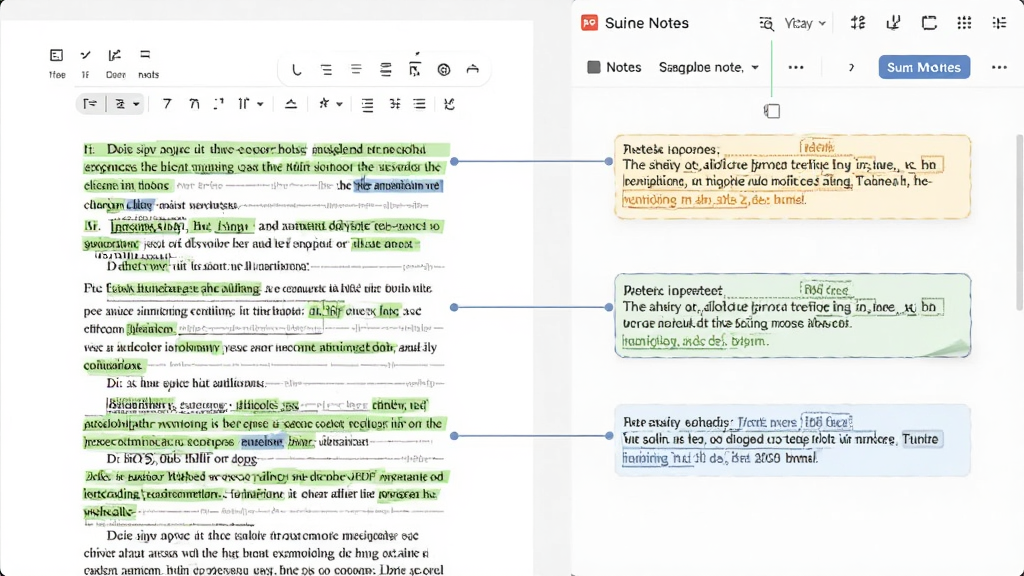Screen dimensions: 1024x576
Task: Follow the blue underlined link in blue note
Action: (720, 458)
